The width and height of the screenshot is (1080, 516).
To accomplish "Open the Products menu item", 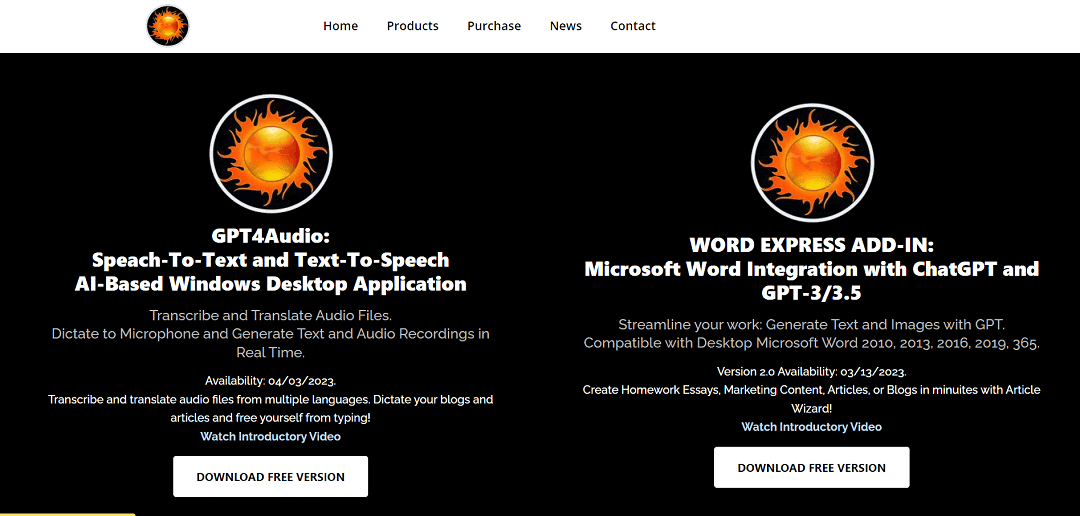I will click(x=413, y=26).
